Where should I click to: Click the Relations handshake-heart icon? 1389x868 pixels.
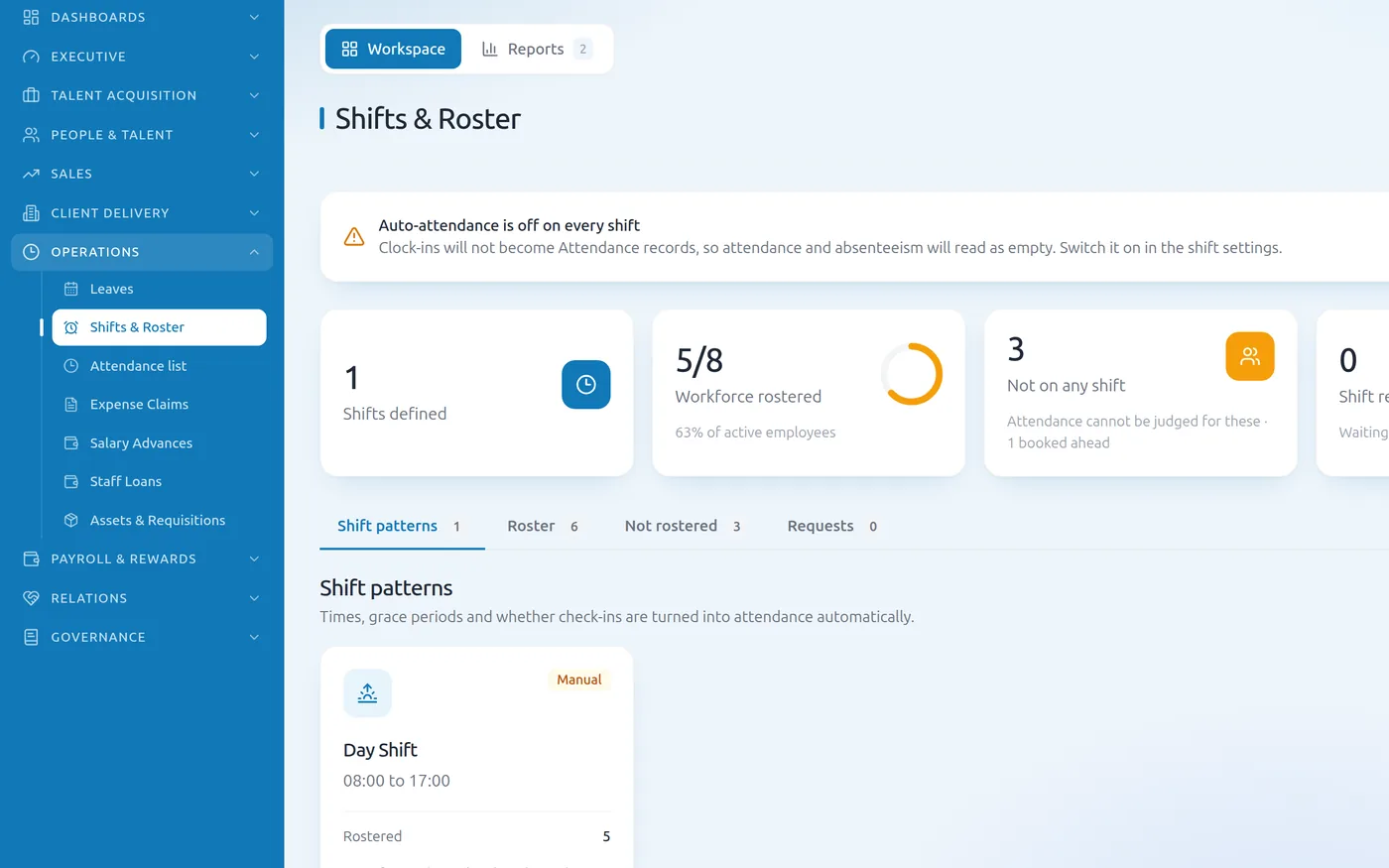pos(31,598)
